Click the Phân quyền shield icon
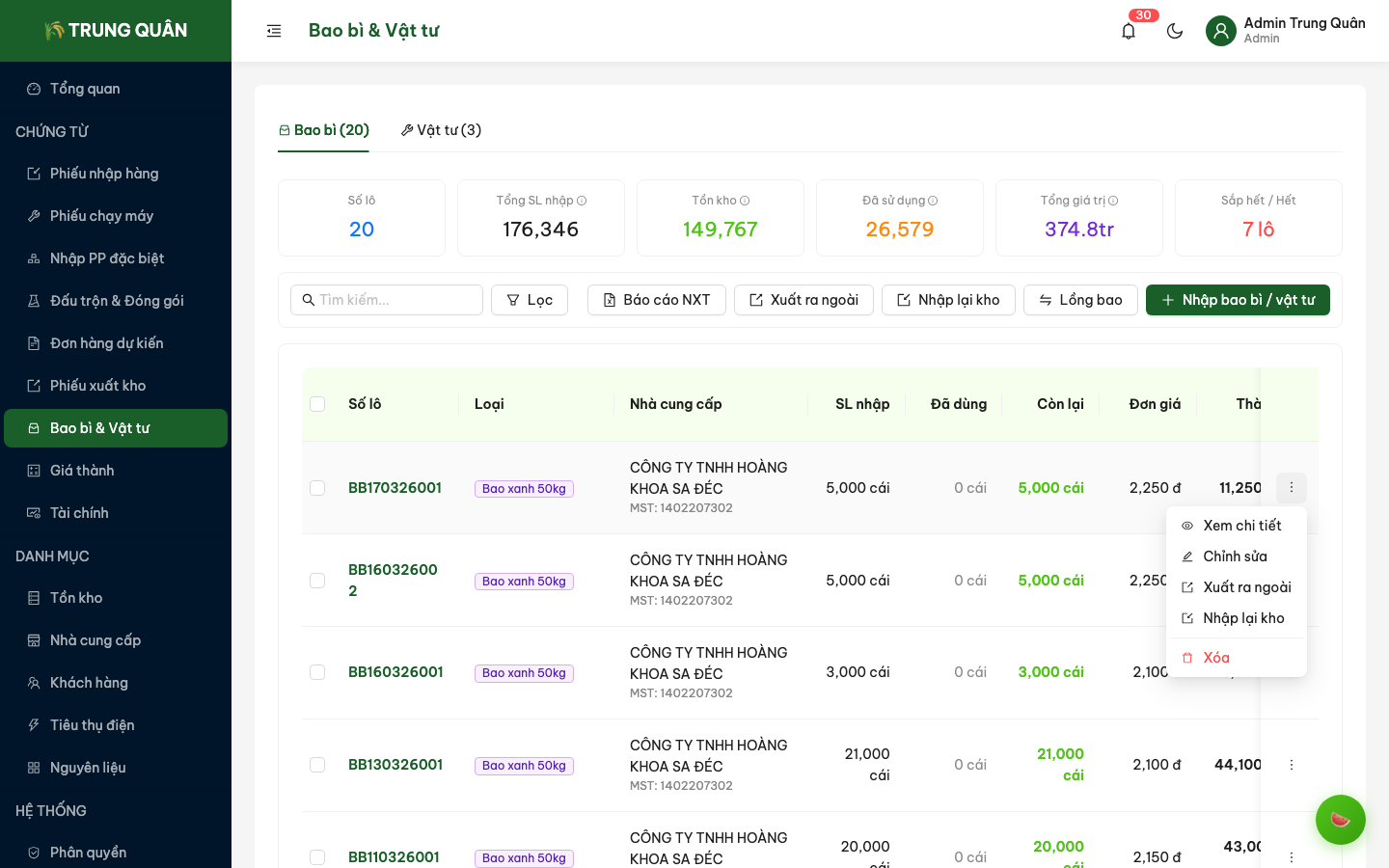 [34, 853]
